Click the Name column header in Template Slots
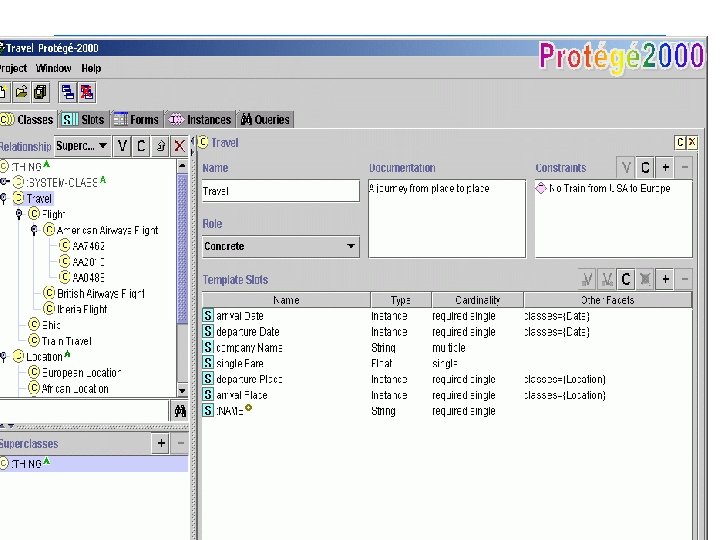This screenshot has width=720, height=540. (286, 300)
